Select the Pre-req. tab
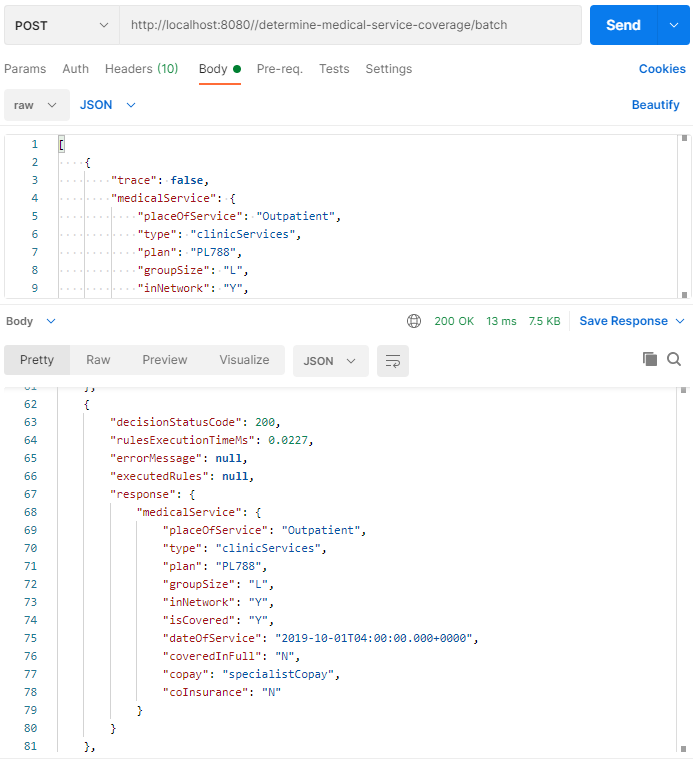693x759 pixels. pos(279,69)
